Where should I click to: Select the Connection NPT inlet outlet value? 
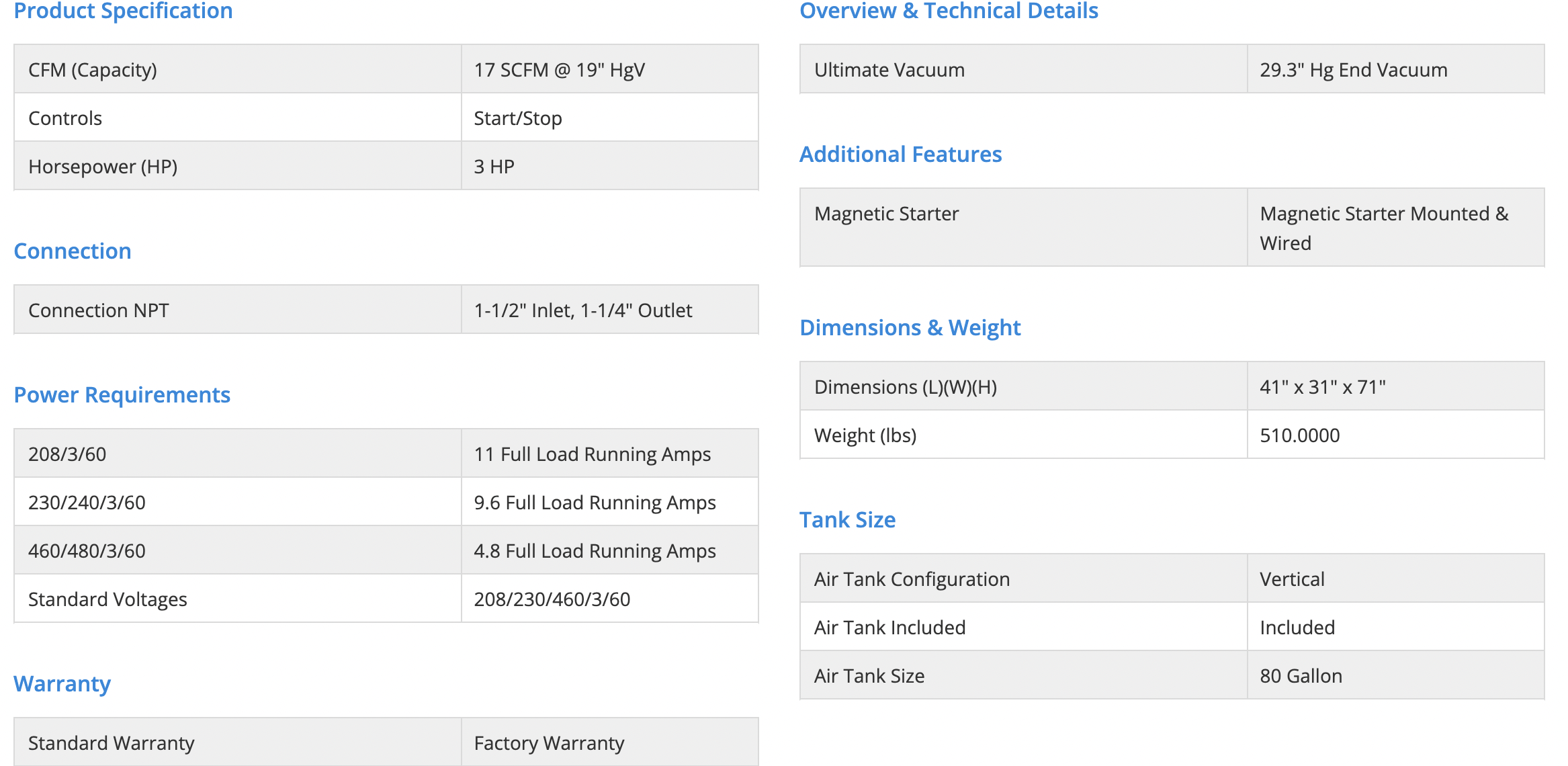582,310
